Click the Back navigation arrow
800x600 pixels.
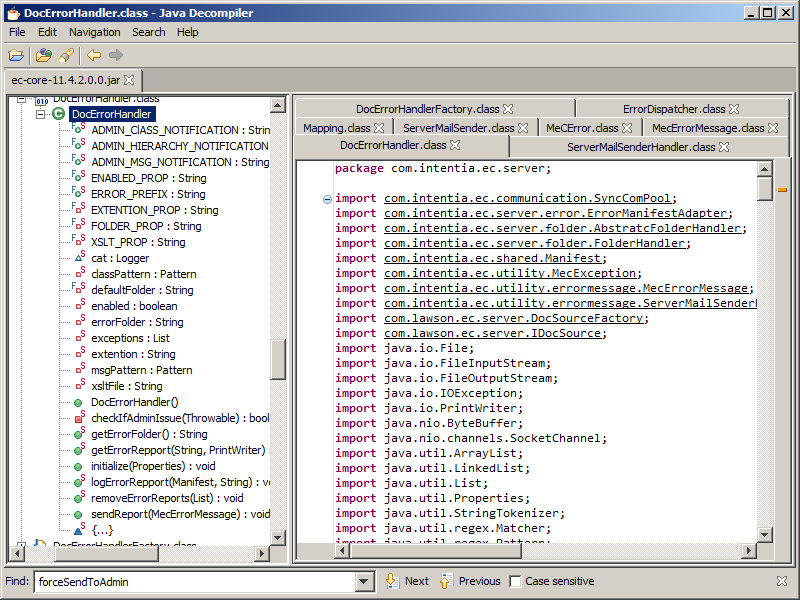pos(94,55)
